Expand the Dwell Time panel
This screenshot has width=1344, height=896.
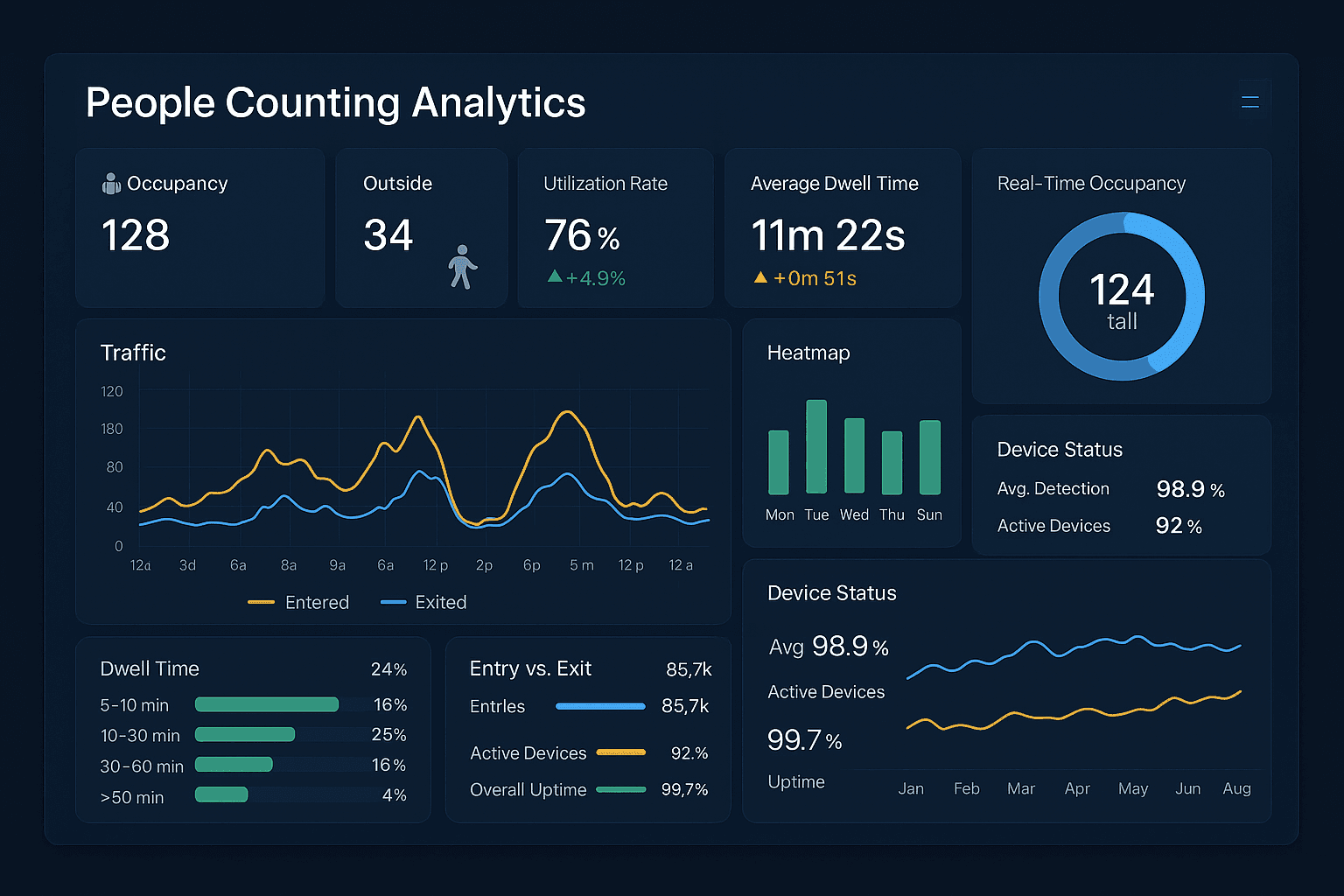(x=149, y=668)
